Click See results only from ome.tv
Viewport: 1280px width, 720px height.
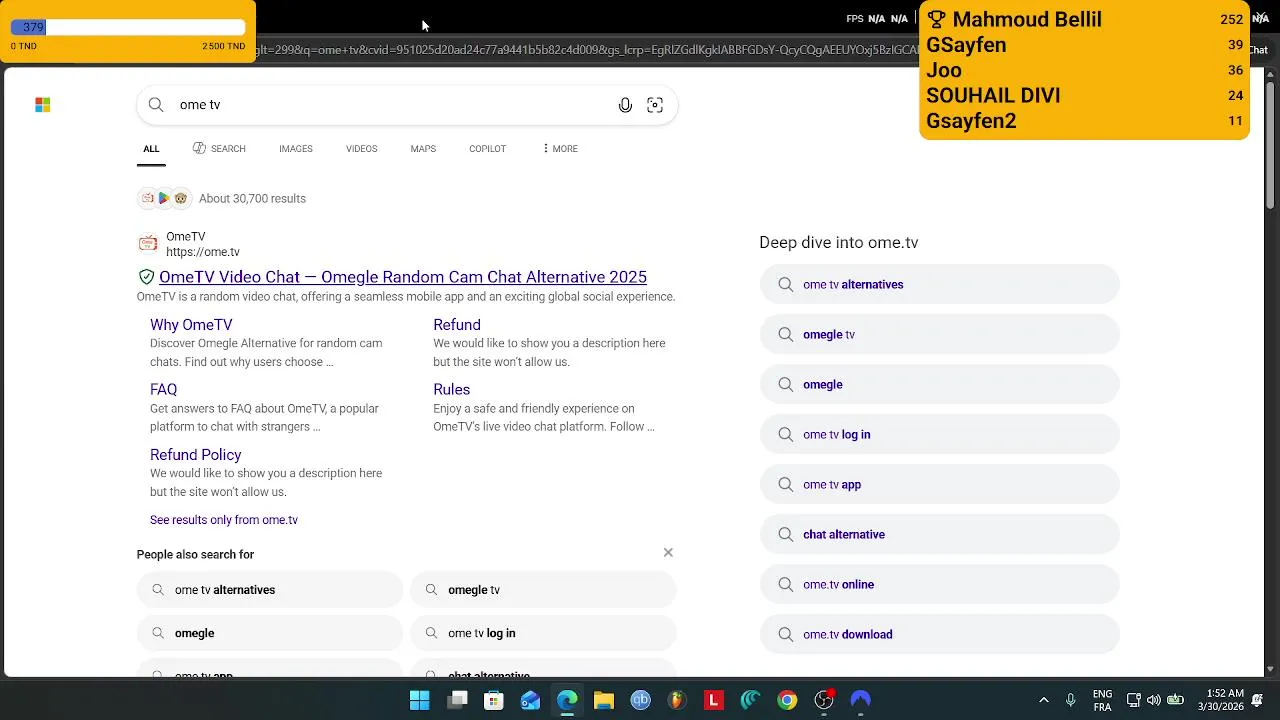point(224,520)
